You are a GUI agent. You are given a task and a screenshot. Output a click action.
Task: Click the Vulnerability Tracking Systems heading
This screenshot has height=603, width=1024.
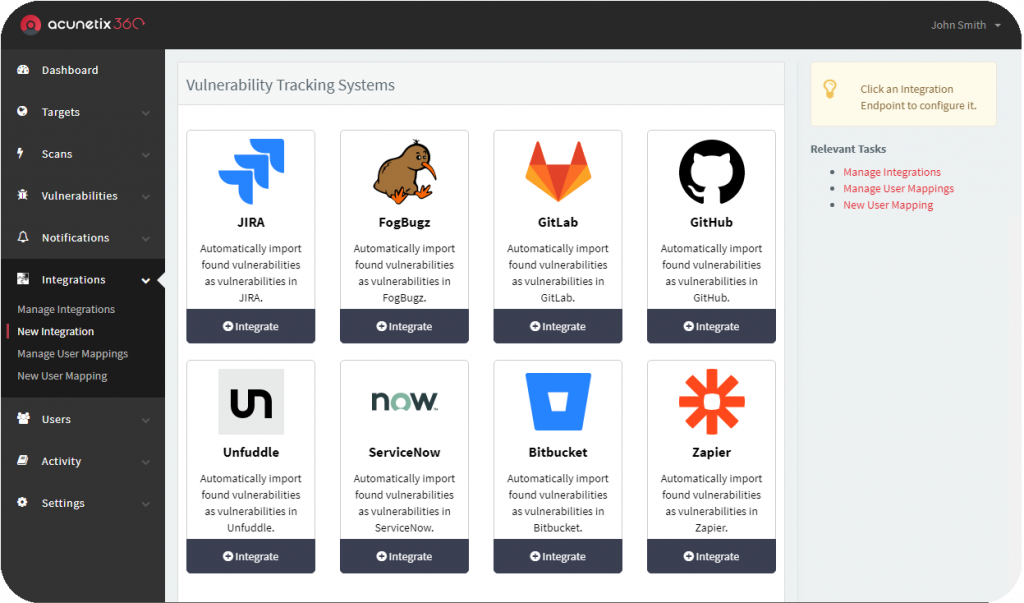click(290, 85)
